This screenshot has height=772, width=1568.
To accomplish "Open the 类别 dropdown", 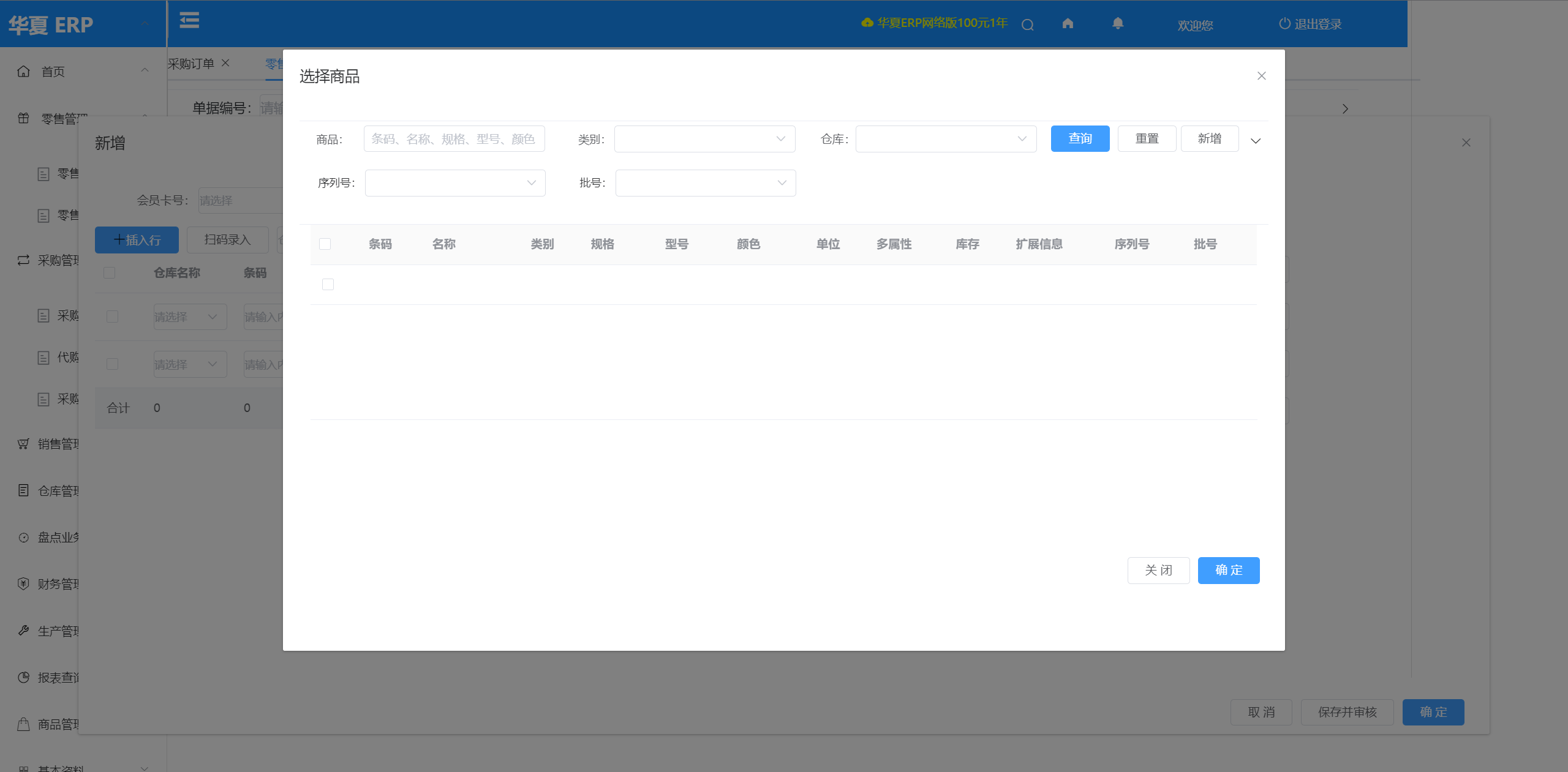I will pos(704,139).
